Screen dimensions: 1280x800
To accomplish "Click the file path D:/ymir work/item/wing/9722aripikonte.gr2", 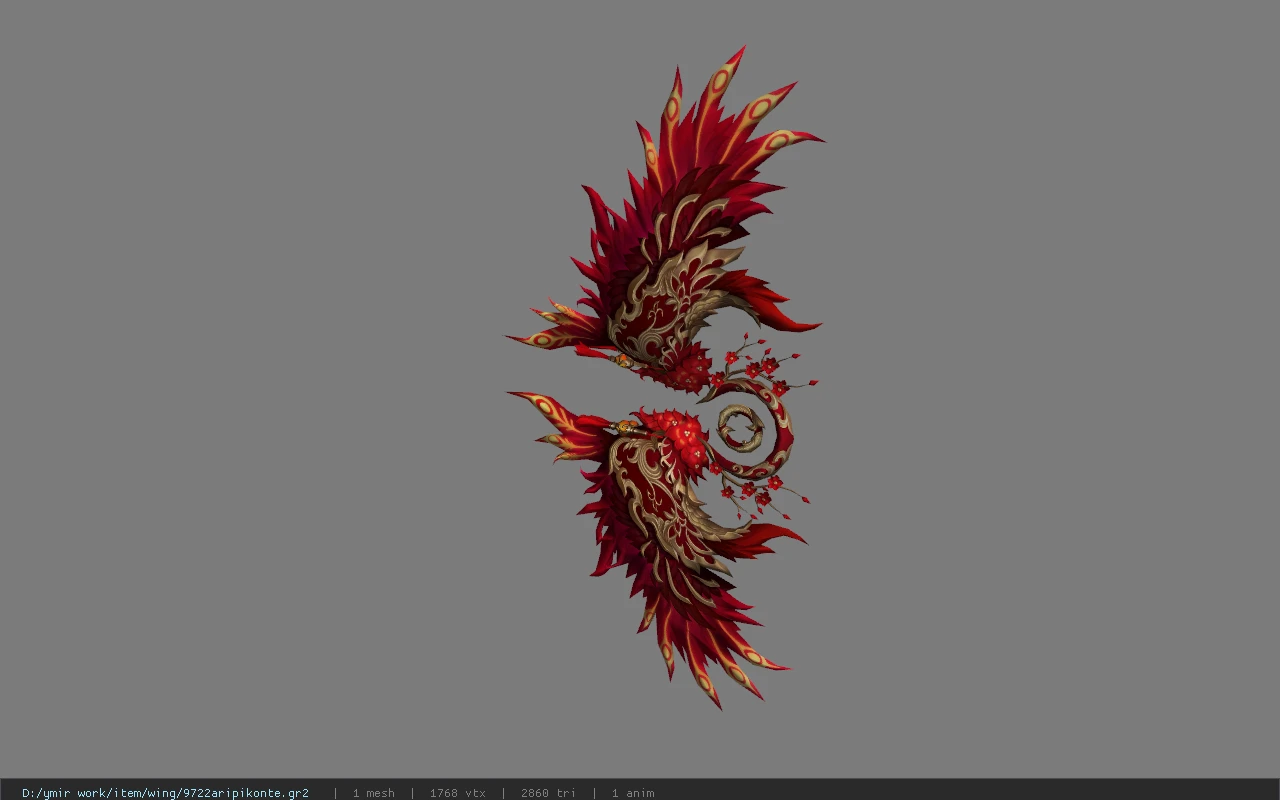I will pyautogui.click(x=165, y=793).
